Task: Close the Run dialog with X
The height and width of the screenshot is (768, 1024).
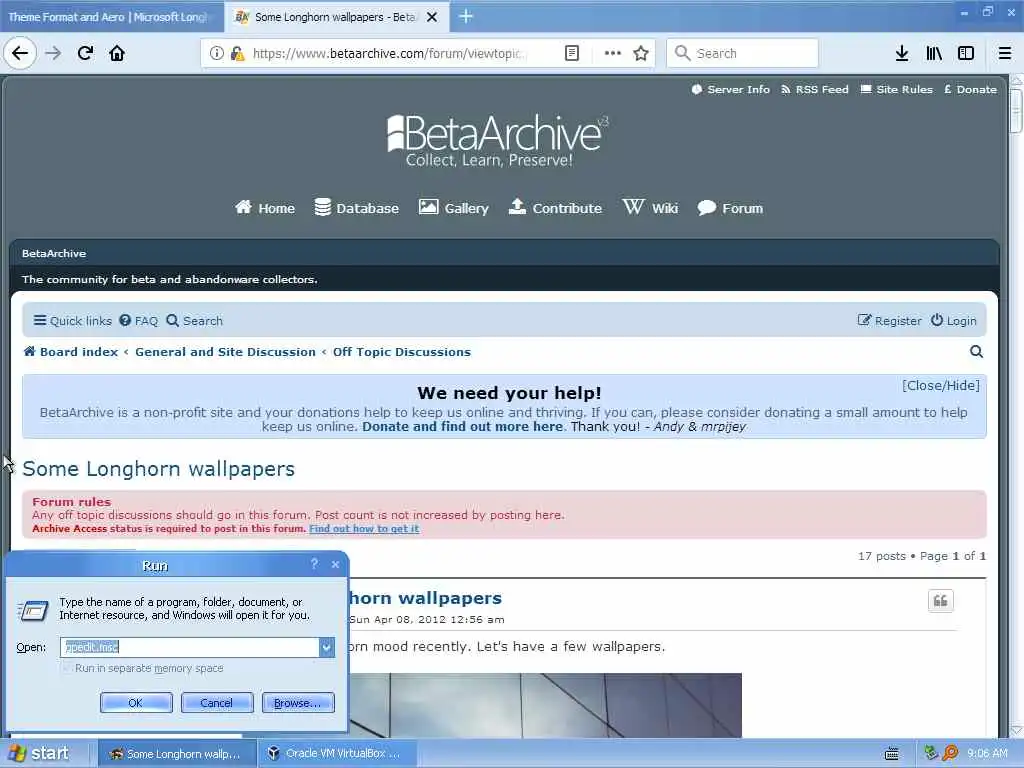Action: (335, 564)
